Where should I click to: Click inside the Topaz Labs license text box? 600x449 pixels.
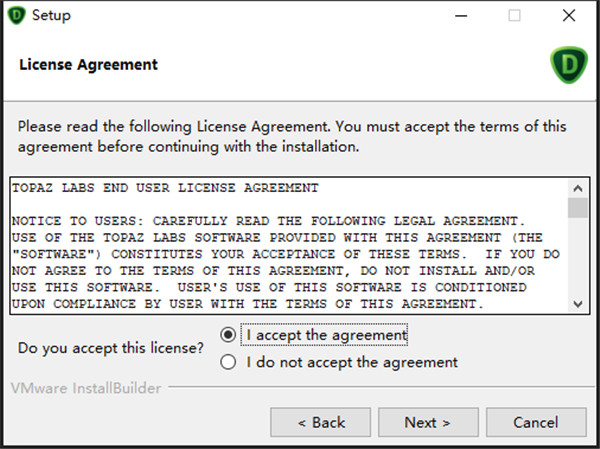(x=289, y=246)
